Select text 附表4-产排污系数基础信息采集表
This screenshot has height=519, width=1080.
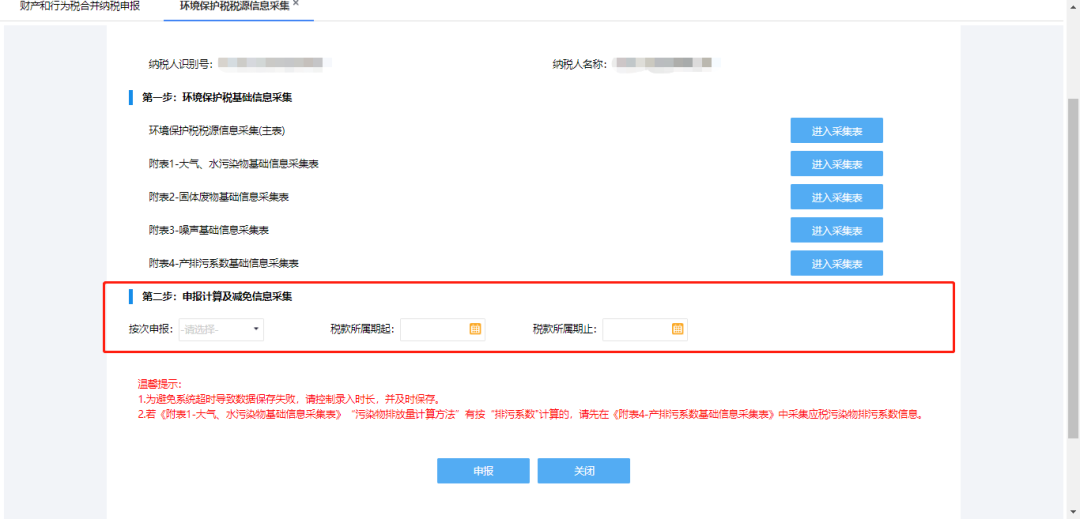[x=224, y=263]
